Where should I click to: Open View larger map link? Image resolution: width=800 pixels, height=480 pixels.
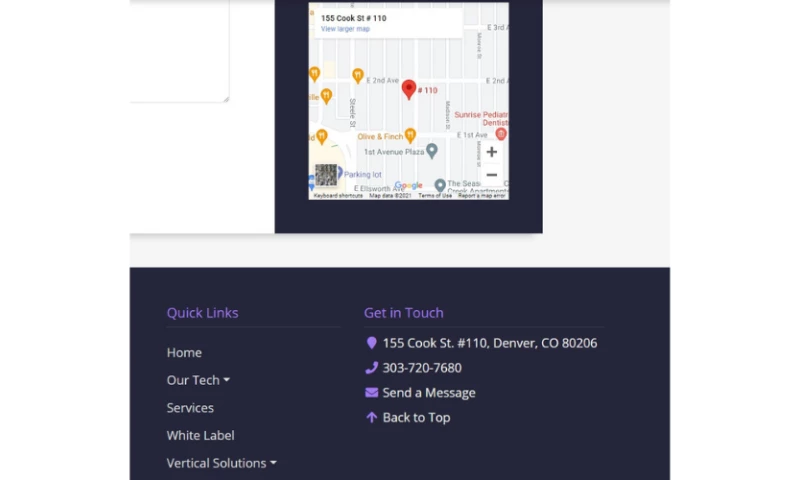click(x=345, y=29)
